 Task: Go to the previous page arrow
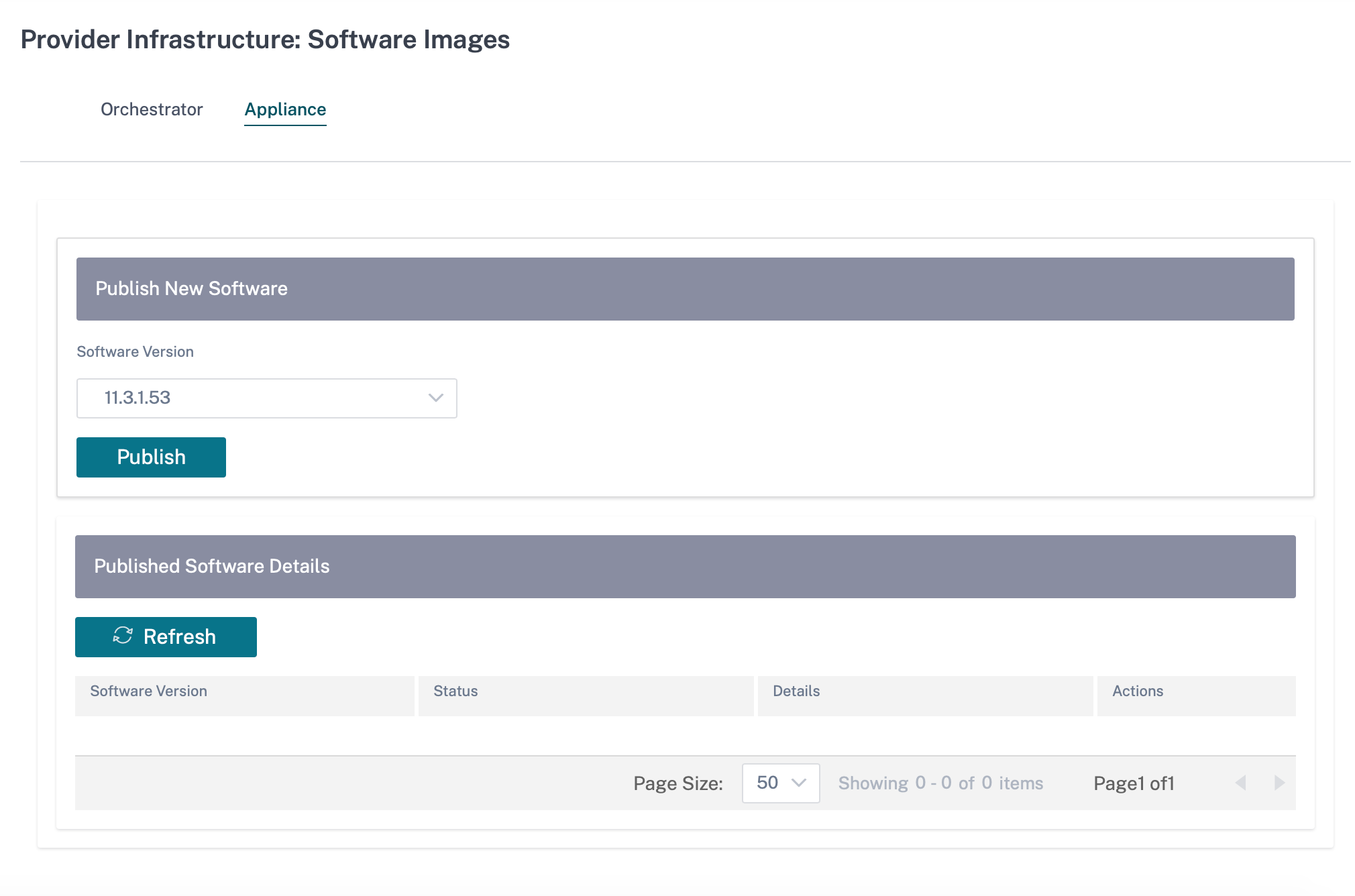(x=1240, y=783)
